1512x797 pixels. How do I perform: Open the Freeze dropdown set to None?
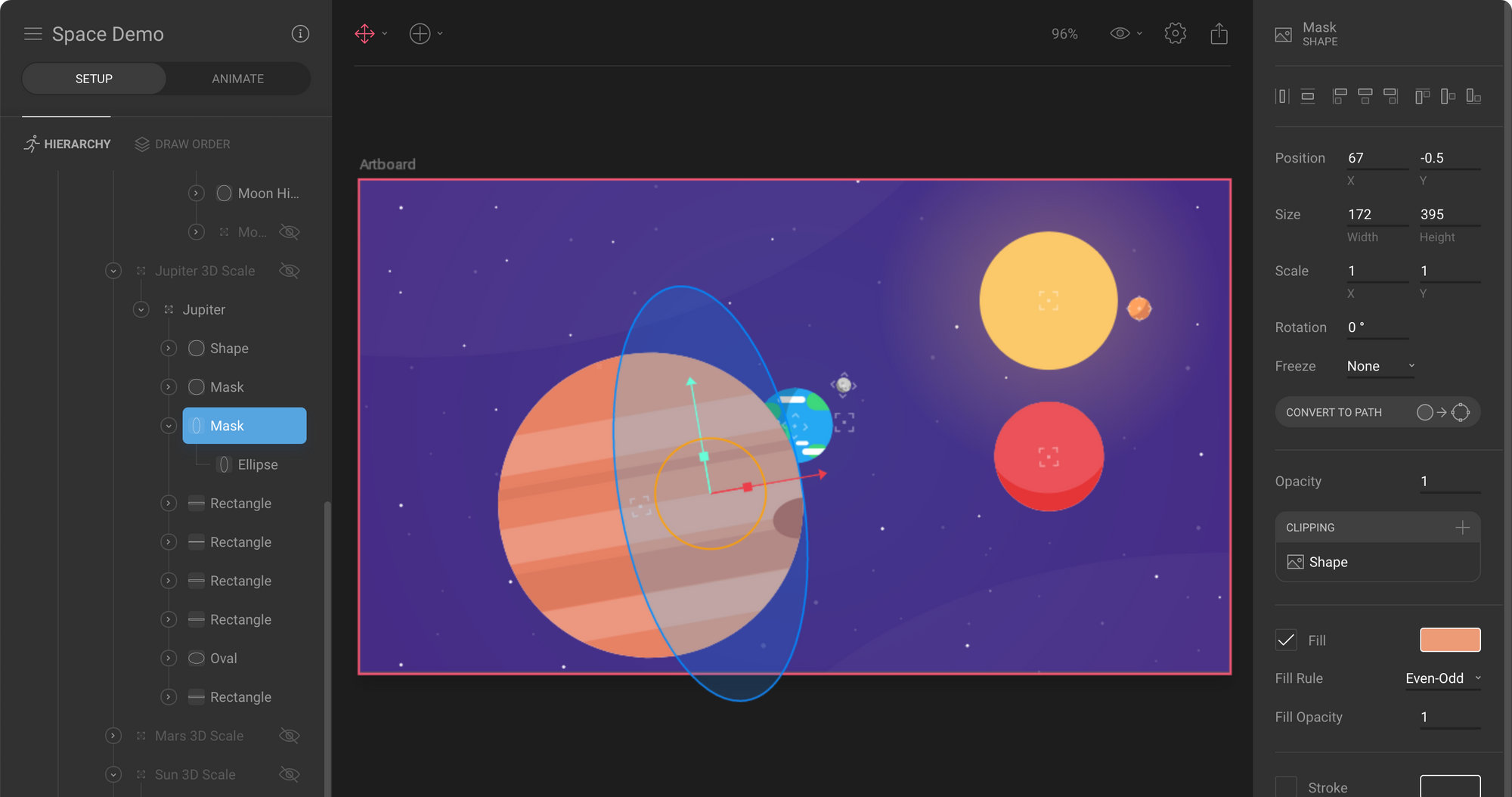[1380, 366]
